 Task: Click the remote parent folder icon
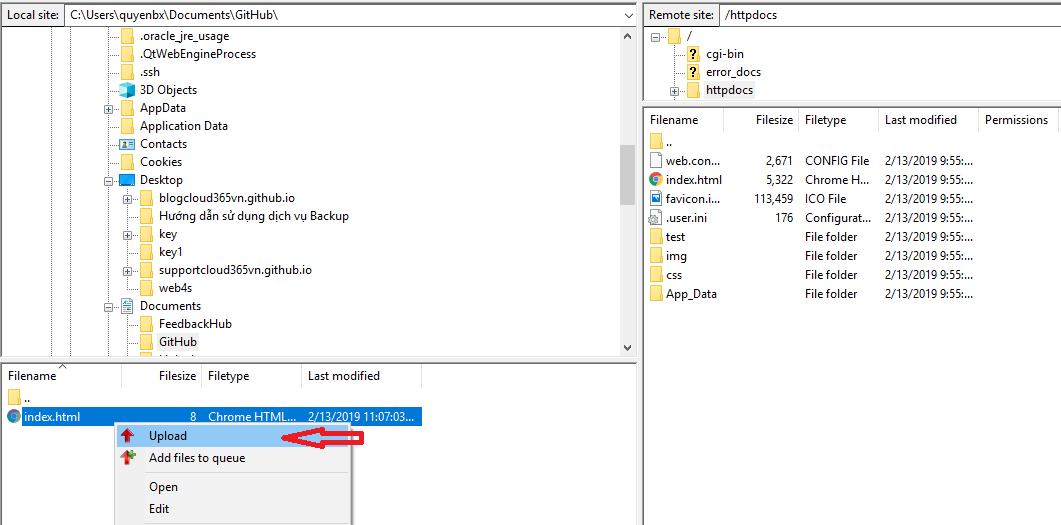pos(656,141)
